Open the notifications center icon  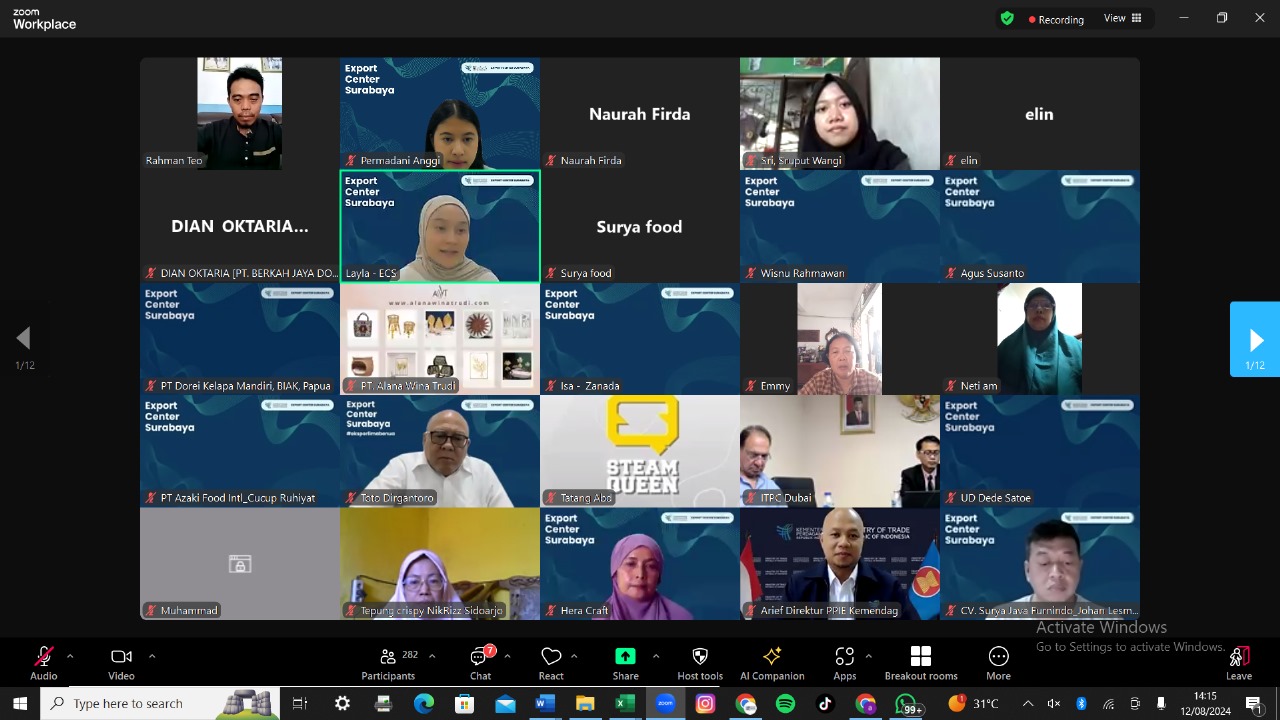click(1254, 704)
